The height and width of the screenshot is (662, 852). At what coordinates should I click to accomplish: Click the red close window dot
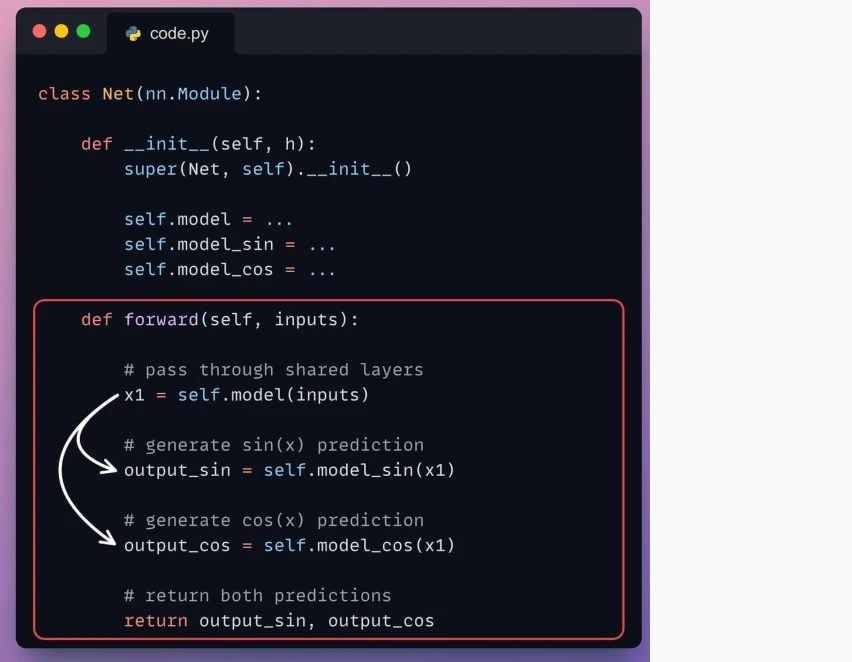click(x=40, y=31)
